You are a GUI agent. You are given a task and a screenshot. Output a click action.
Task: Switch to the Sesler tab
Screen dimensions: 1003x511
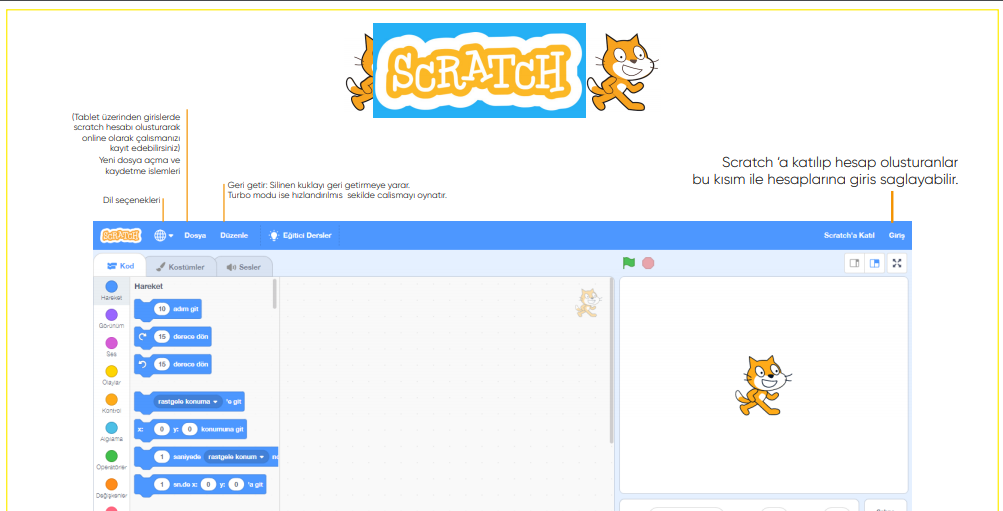pyautogui.click(x=243, y=267)
